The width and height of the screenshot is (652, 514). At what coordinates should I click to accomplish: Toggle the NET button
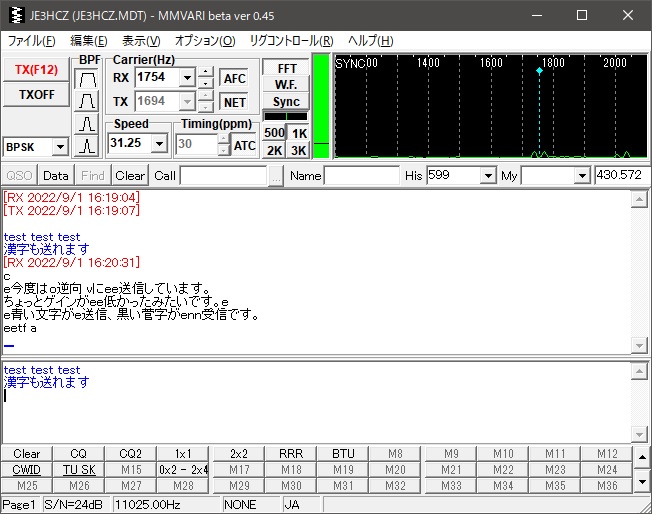click(234, 102)
